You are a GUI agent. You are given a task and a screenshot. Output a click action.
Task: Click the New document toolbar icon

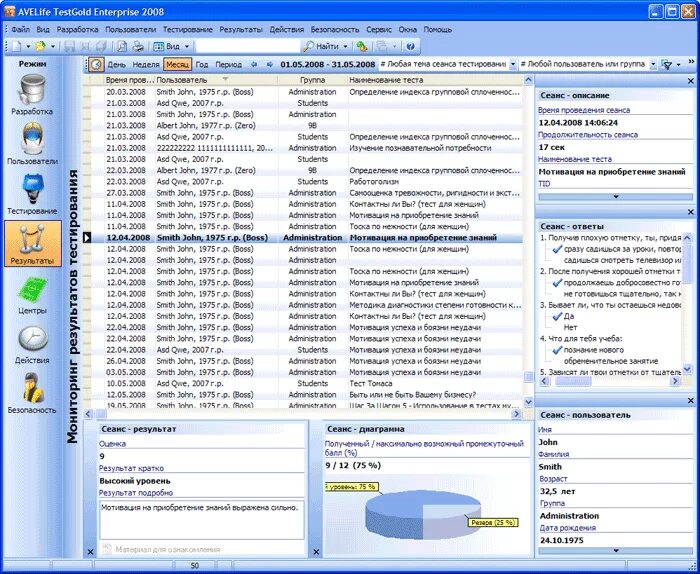tap(17, 46)
